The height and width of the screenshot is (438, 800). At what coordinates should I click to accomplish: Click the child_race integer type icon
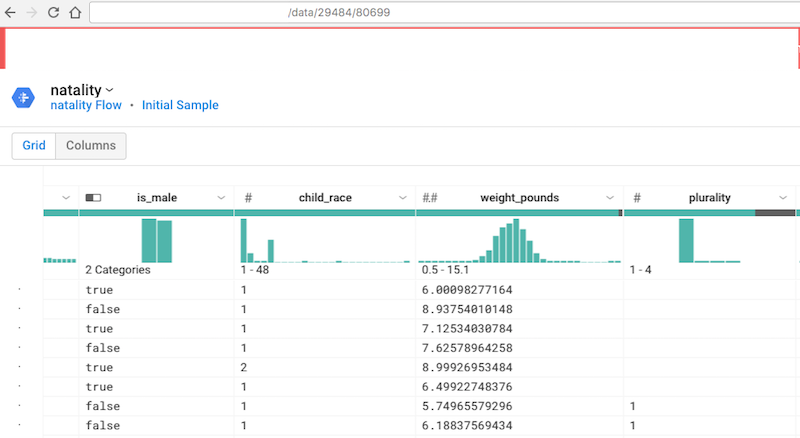point(248,198)
